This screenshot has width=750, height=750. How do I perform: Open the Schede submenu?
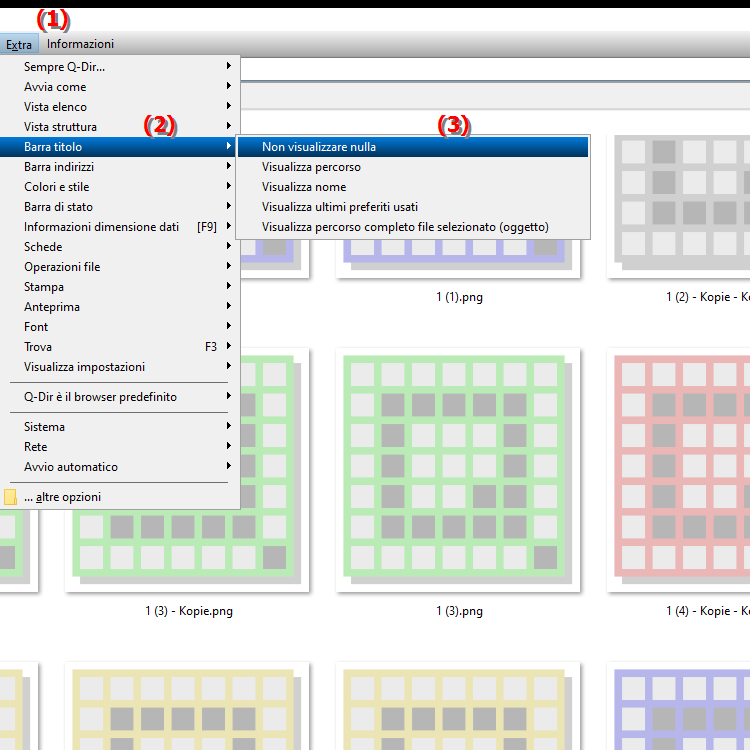tap(119, 247)
